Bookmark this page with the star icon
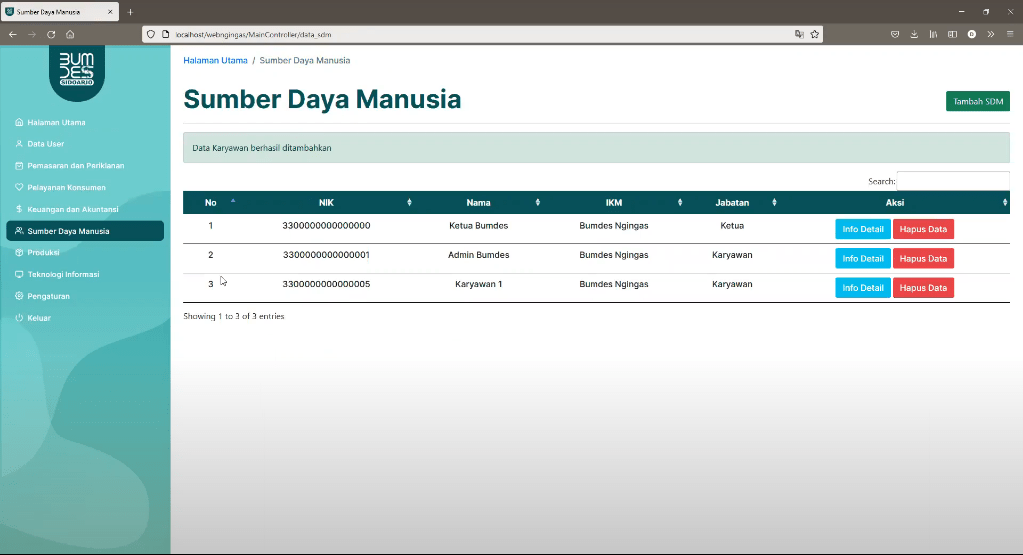The width and height of the screenshot is (1023, 555). (815, 34)
